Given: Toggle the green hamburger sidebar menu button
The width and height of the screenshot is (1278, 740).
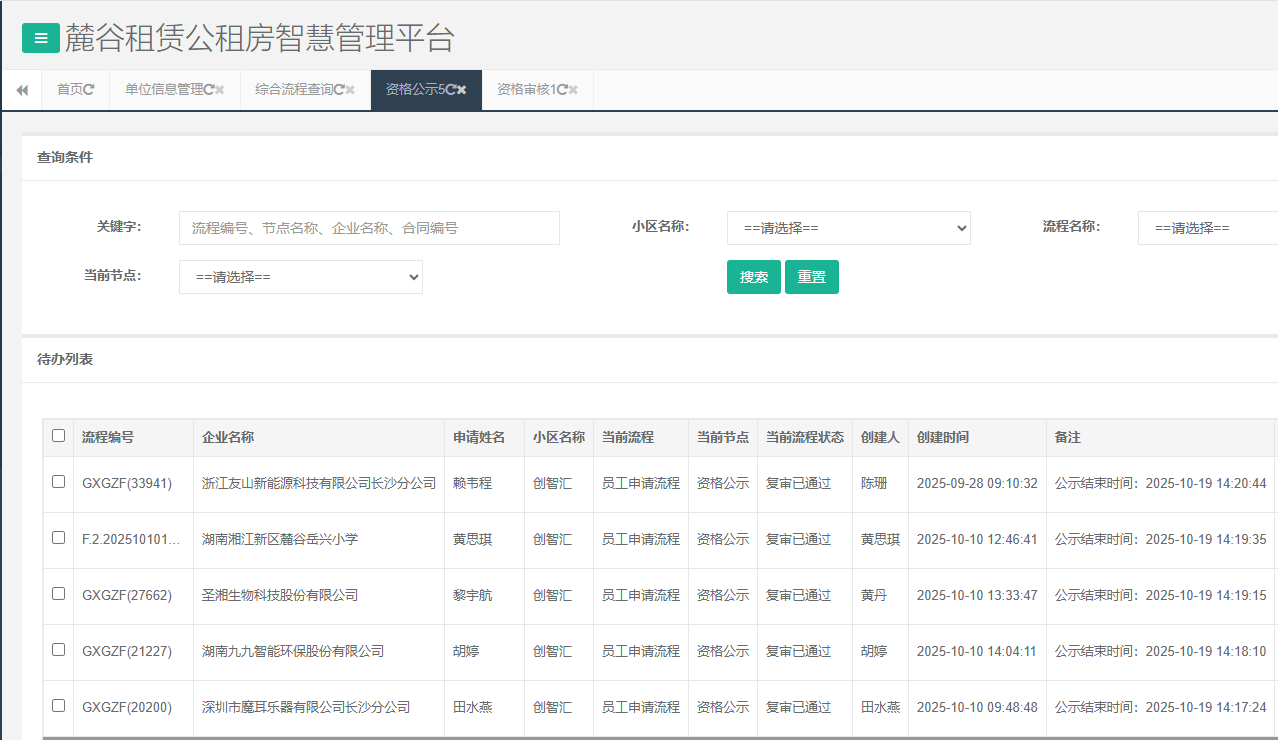Looking at the screenshot, I should click(x=41, y=38).
